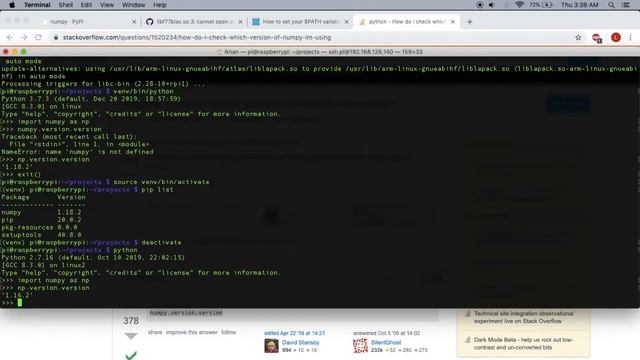Open the Chrome three-dot menu
Image resolution: width=640 pixels, height=360 pixels.
pyautogui.click(x=630, y=37)
